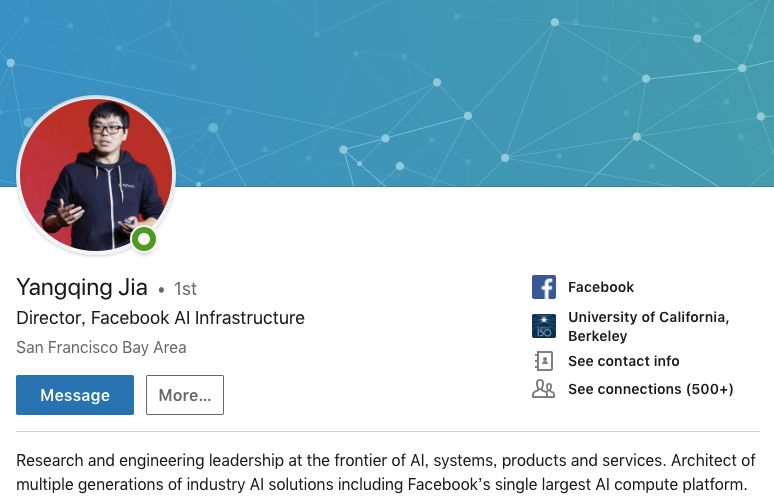Click the green online status indicator
This screenshot has height=502, width=774.
[x=145, y=239]
